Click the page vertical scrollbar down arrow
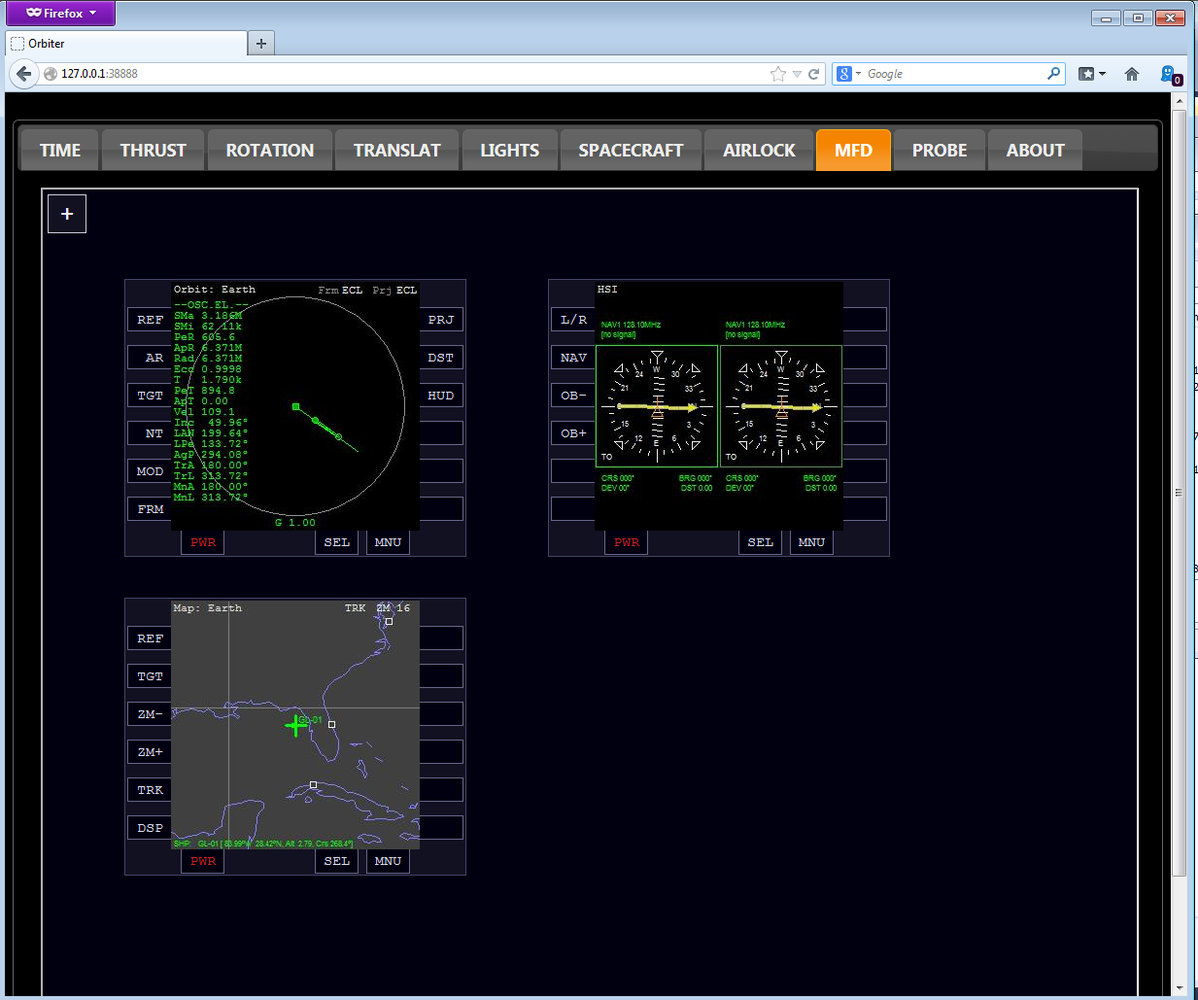The height and width of the screenshot is (1000, 1198). [x=1180, y=989]
